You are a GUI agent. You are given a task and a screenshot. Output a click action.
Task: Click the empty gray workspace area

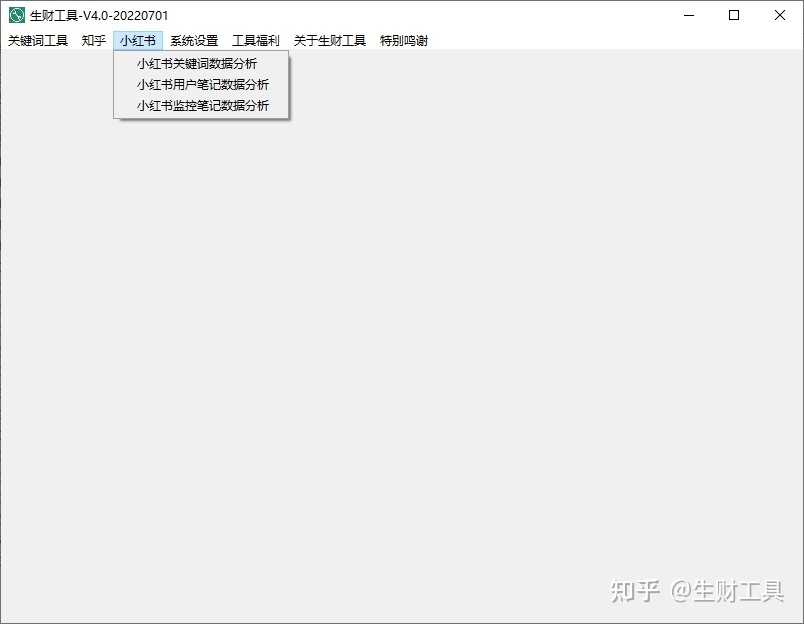(450, 350)
